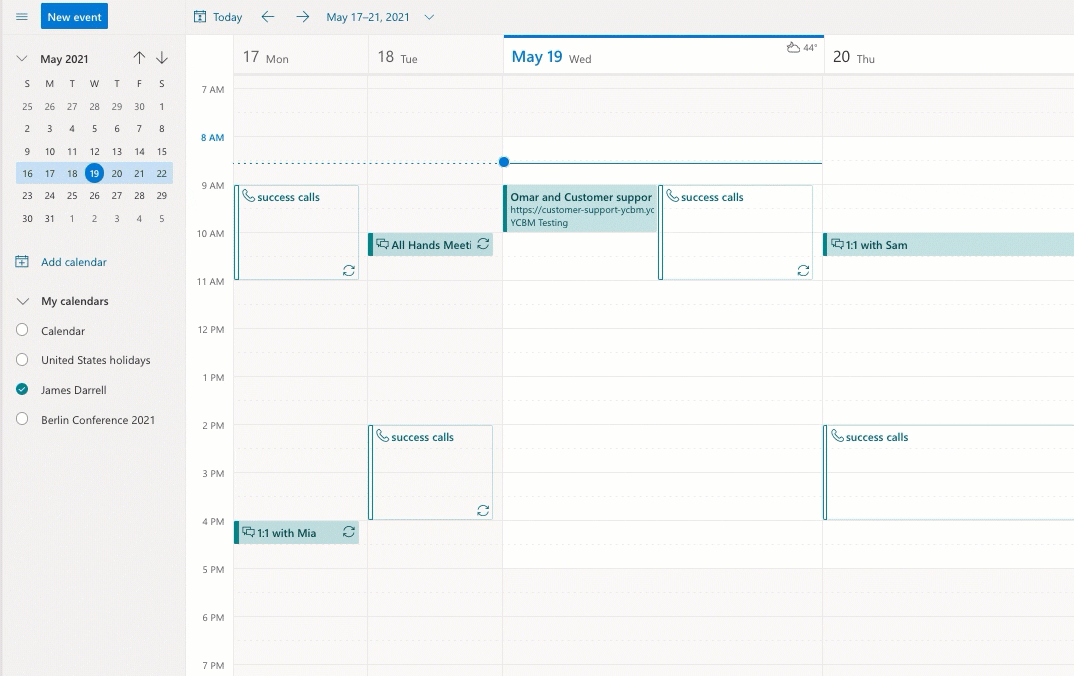
Task: Open the May 17–21, 2021 date dropdown
Action: 429,17
